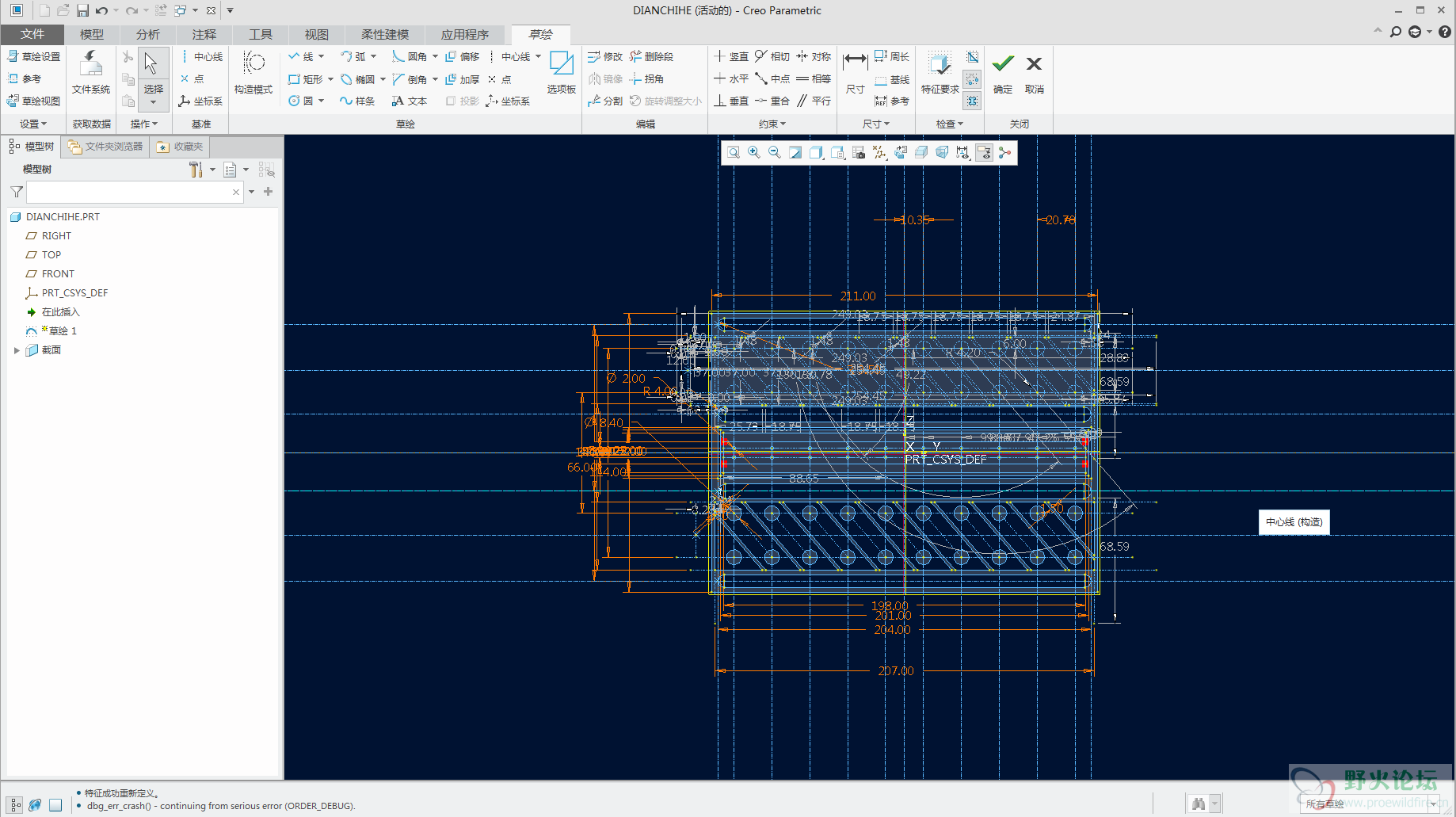Viewport: 1456px width, 817px height.
Task: Click the 删除段 tool
Action: (651, 57)
